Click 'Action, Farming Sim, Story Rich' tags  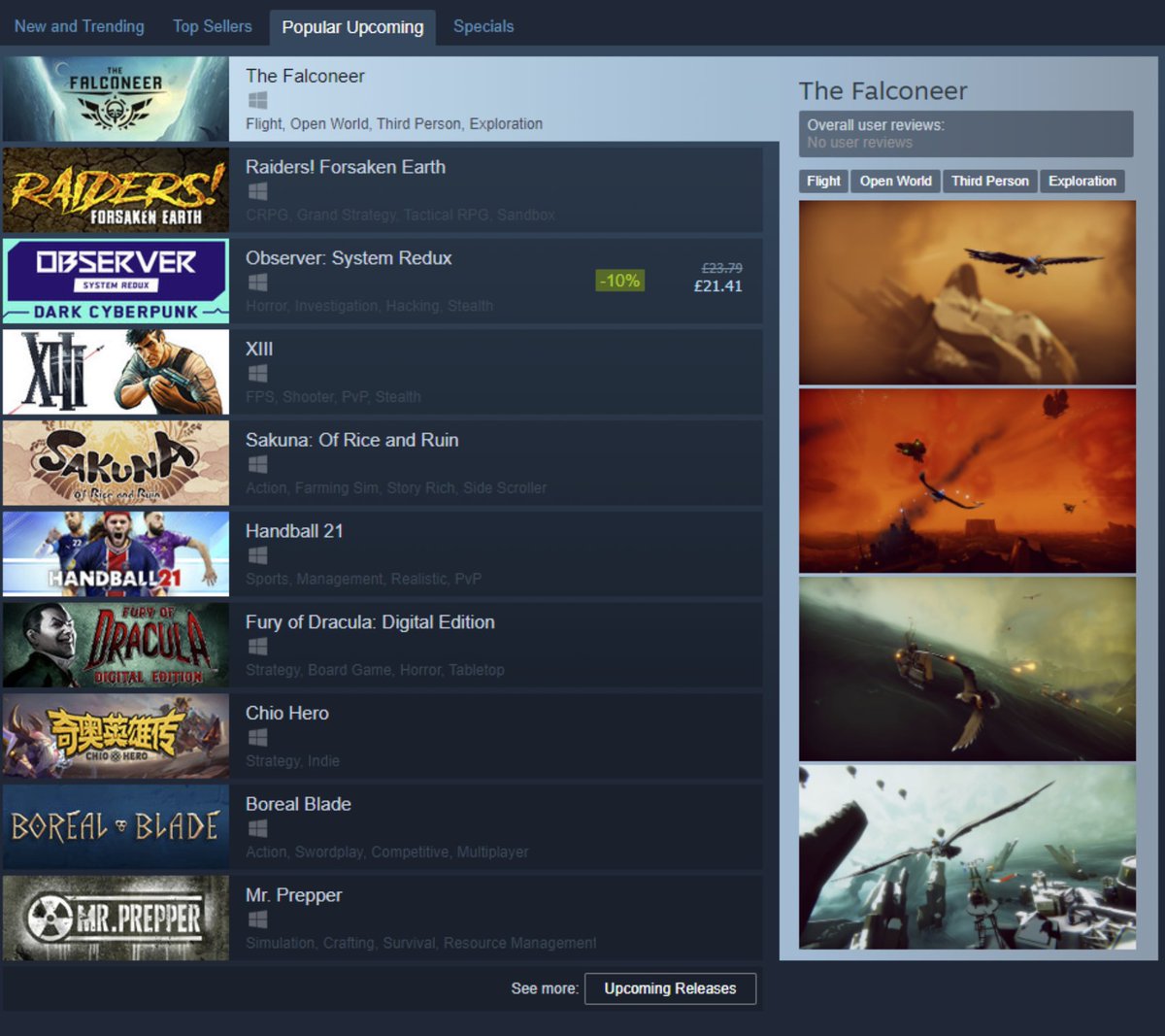click(x=396, y=488)
